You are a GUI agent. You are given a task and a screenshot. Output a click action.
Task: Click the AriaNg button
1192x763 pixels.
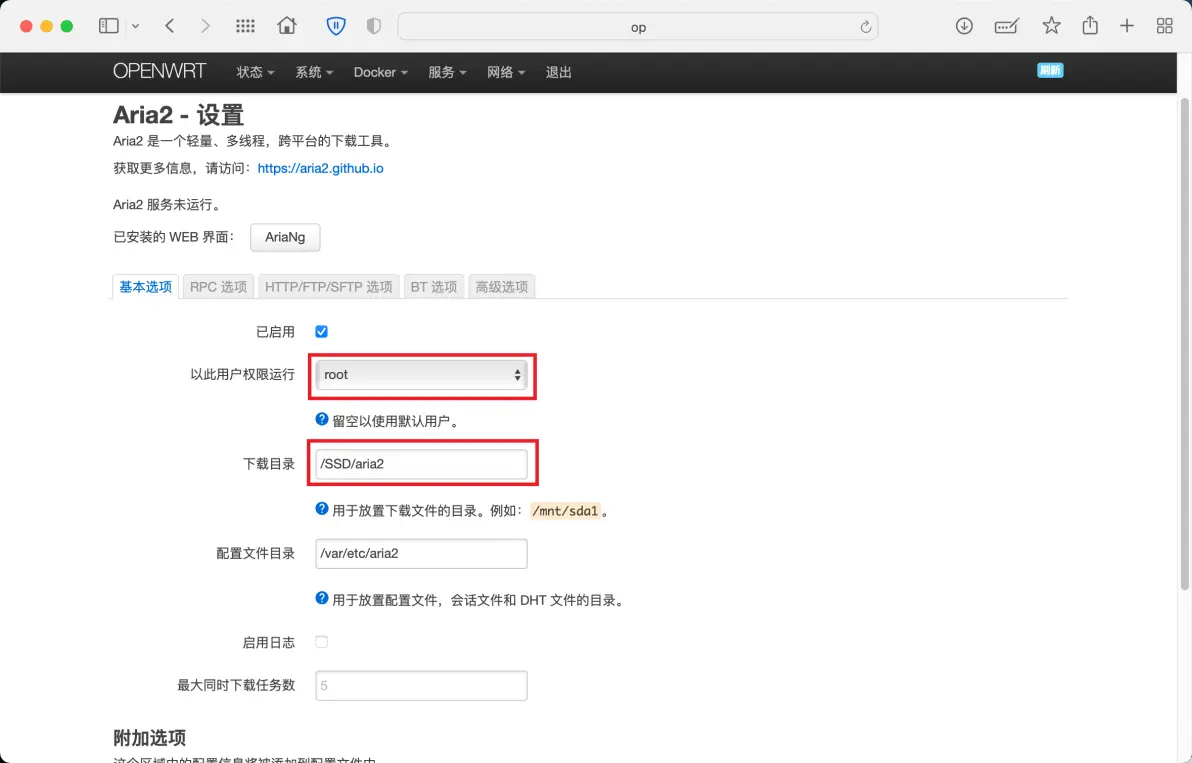tap(285, 237)
